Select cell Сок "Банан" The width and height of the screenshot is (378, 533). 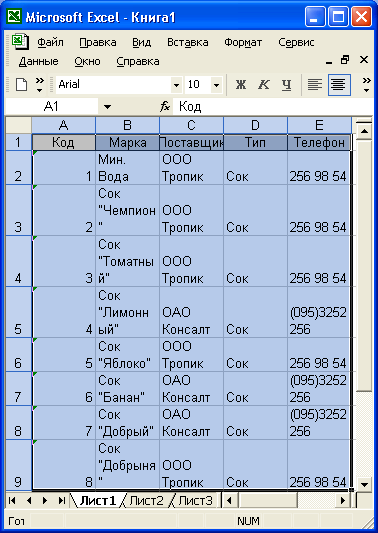tap(127, 389)
